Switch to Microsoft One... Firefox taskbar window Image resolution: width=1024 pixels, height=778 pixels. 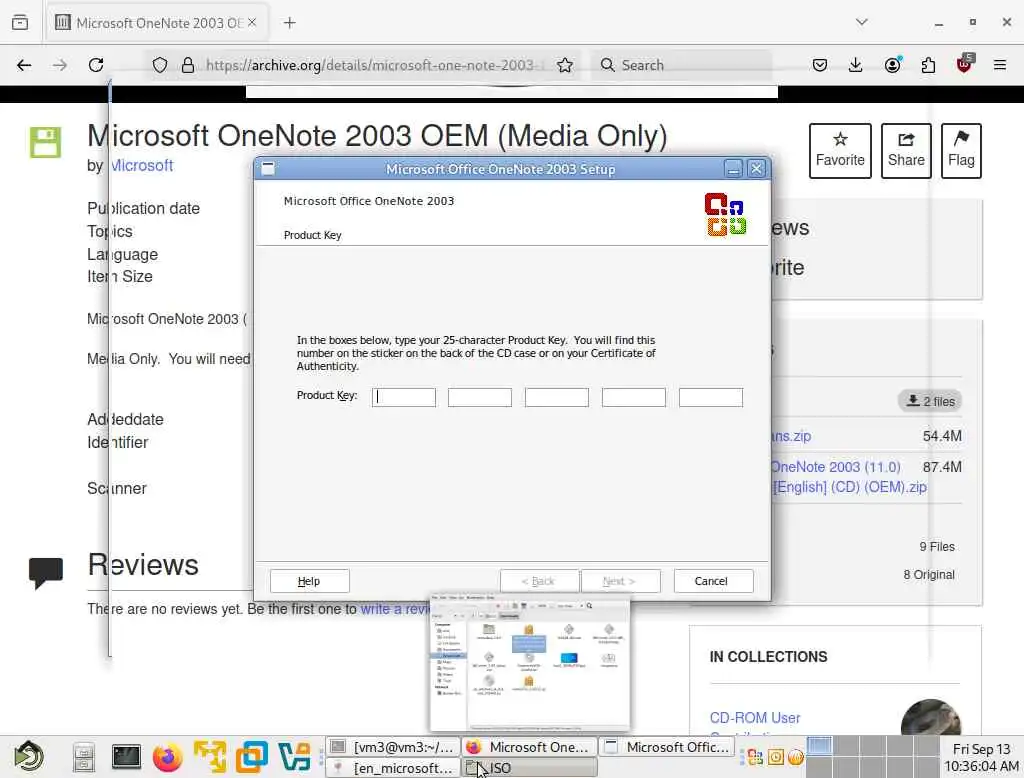point(529,747)
